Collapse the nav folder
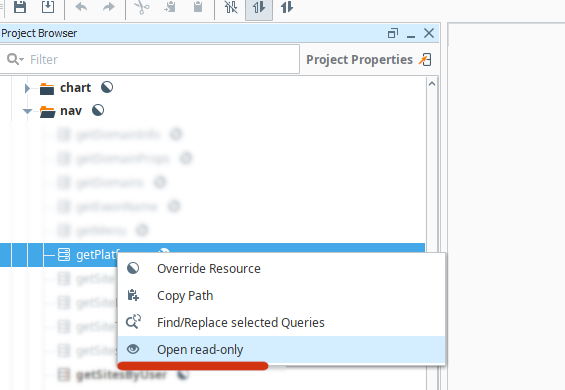The width and height of the screenshot is (565, 390). point(27,111)
